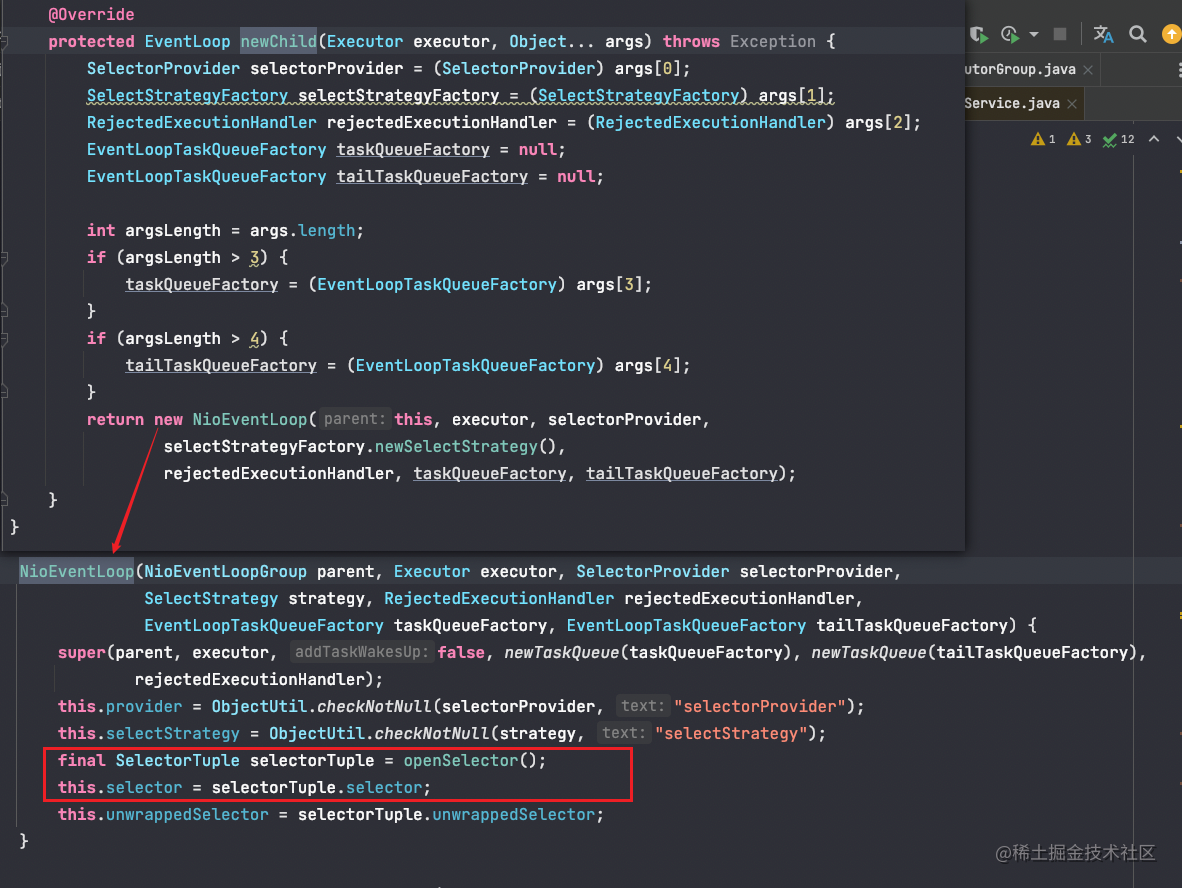This screenshot has height=888, width=1182.
Task: Click NioEventLoopGroup parameter type
Action: 225,571
